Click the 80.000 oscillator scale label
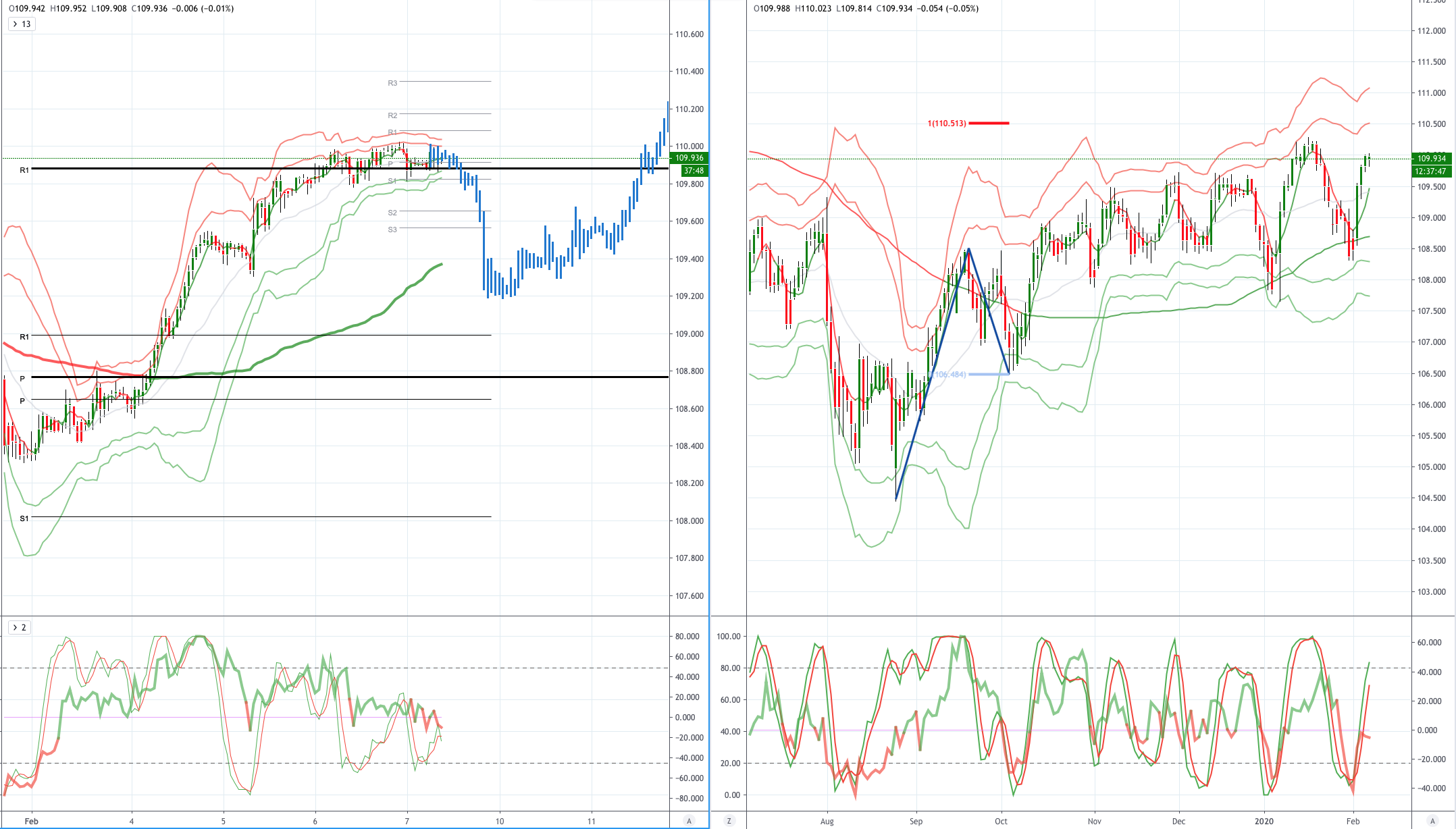 (687, 637)
